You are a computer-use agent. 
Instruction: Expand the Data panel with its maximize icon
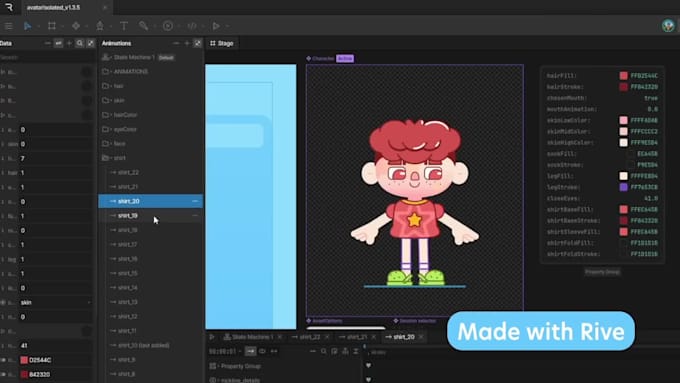click(90, 43)
